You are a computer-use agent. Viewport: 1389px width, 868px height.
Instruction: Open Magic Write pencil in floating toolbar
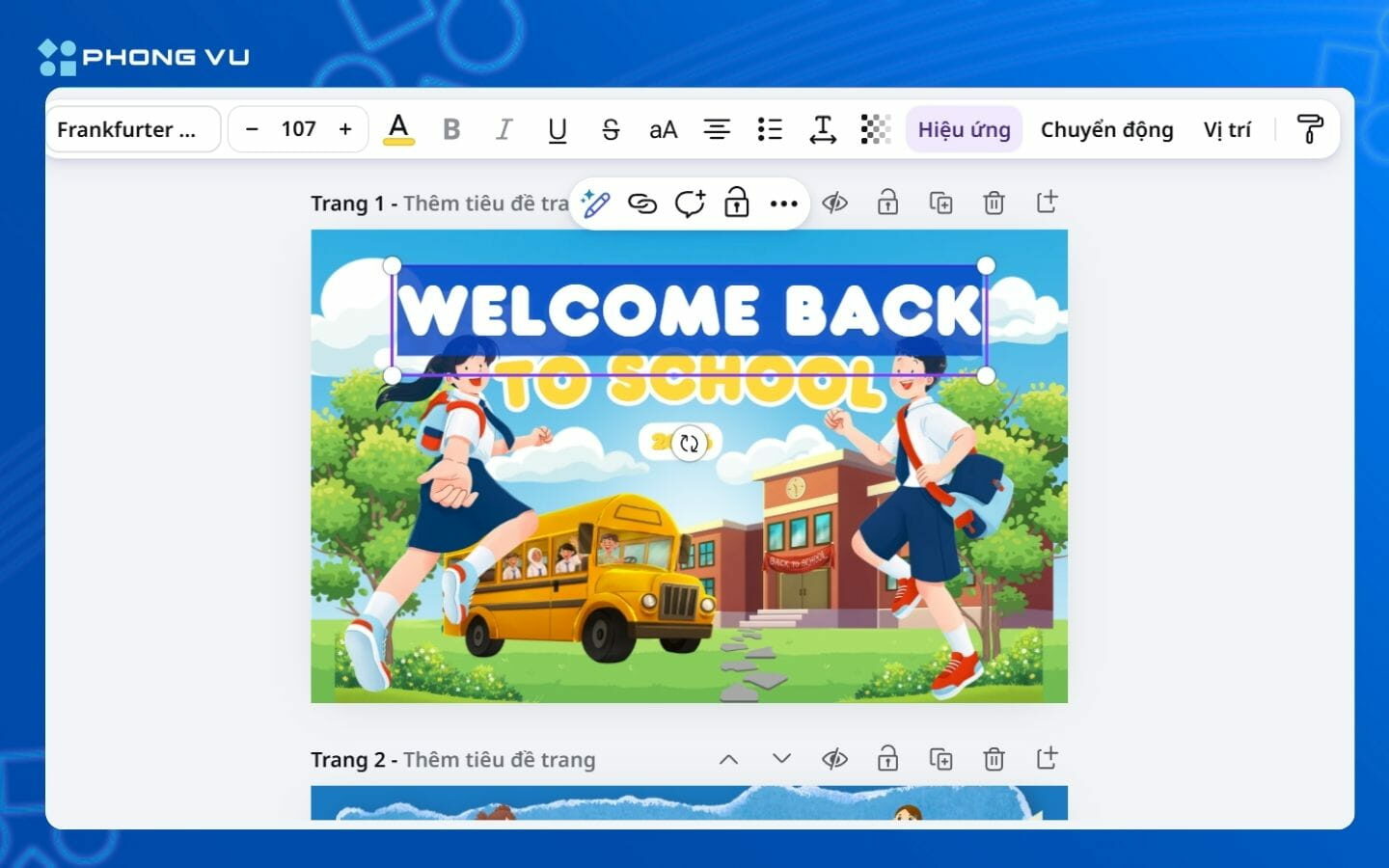point(595,203)
